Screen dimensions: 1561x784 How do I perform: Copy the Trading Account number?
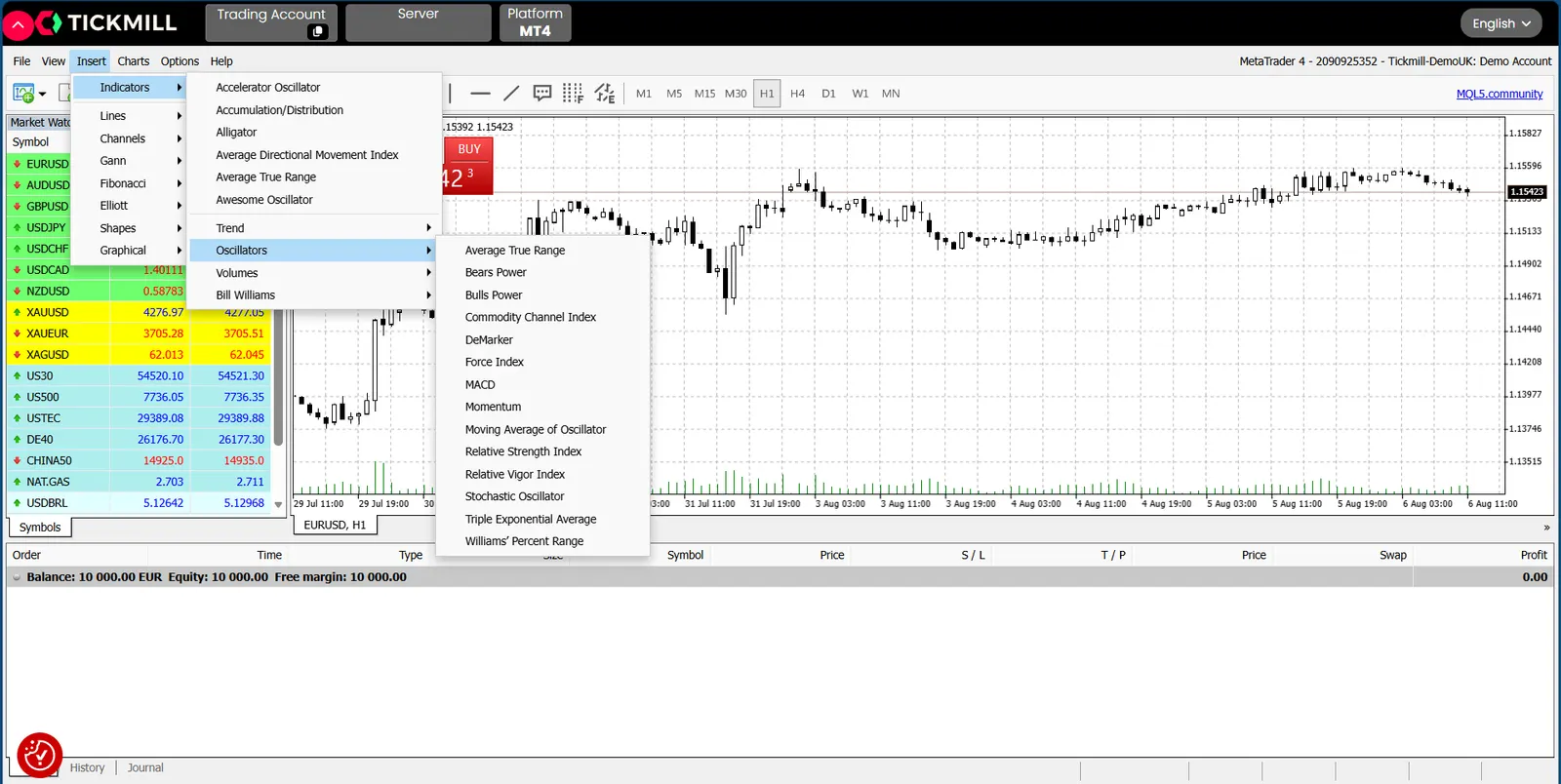tap(317, 31)
